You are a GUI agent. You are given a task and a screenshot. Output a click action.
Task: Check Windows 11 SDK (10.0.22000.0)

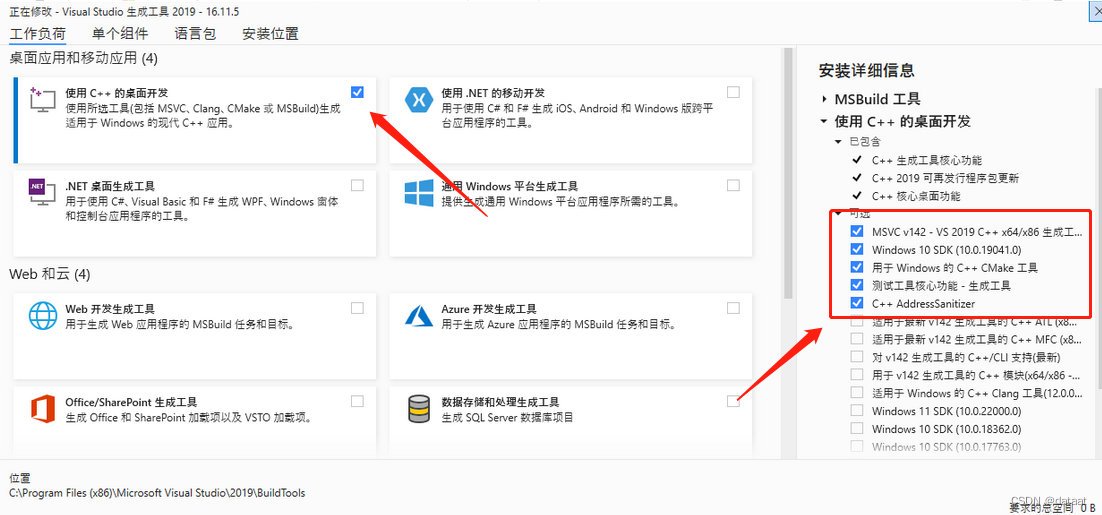click(857, 410)
